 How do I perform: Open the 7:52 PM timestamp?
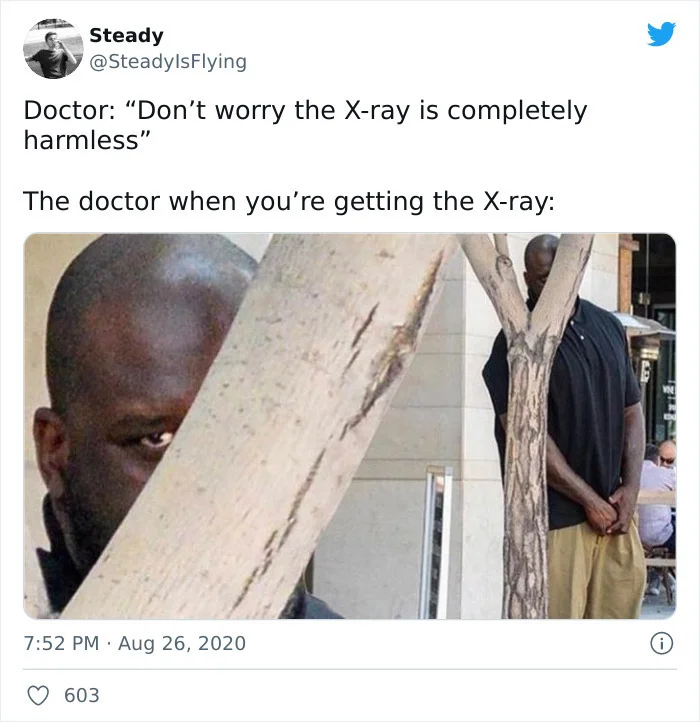tap(61, 643)
